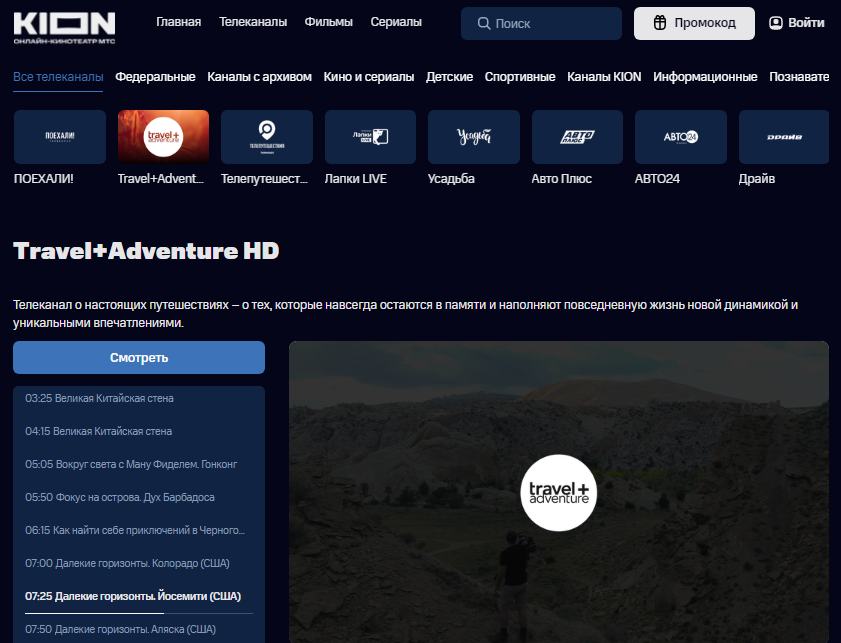
Task: Click the Войти login button
Action: click(x=796, y=23)
